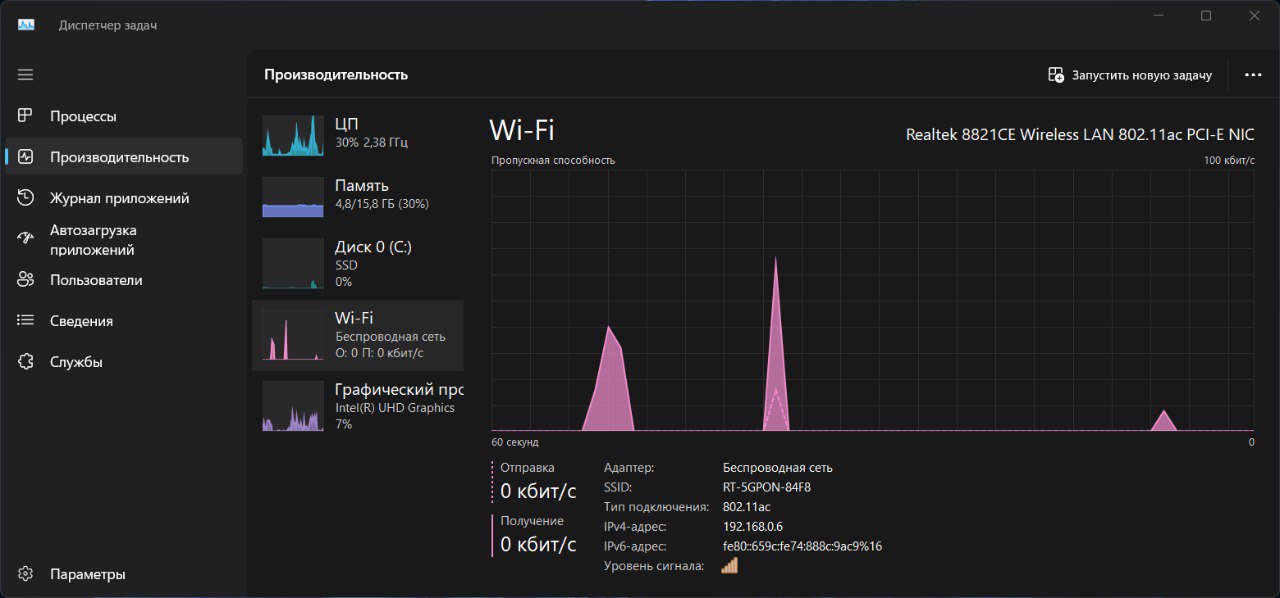
Task: Select the Память memory thumbnail
Action: [x=293, y=197]
